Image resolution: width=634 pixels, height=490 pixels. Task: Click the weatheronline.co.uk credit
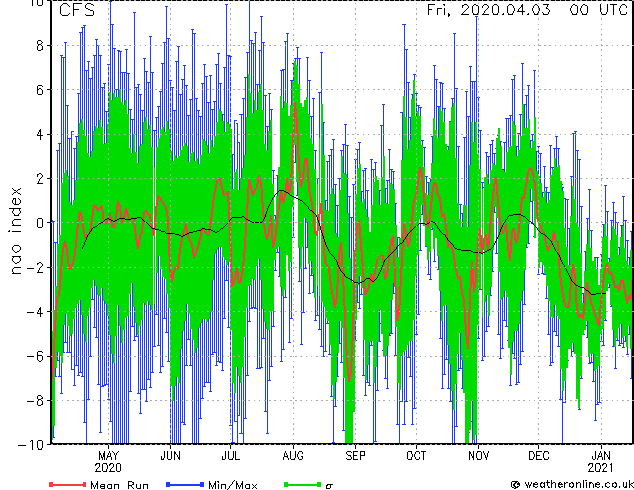[x=572, y=484]
